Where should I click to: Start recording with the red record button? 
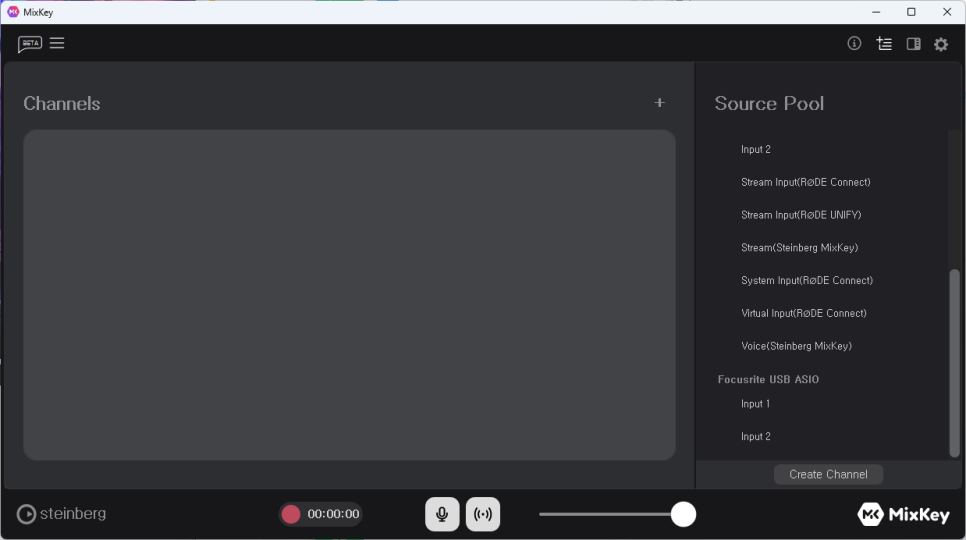tap(291, 514)
